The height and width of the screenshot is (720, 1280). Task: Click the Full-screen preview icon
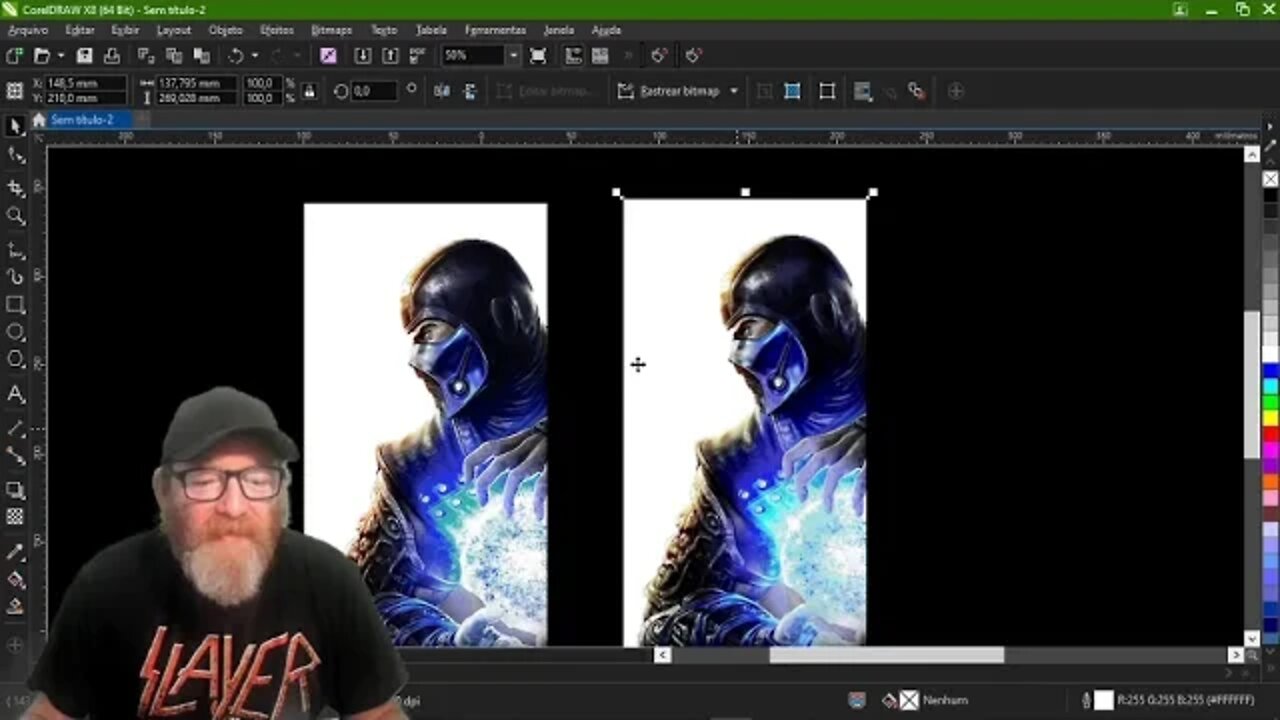click(x=538, y=56)
